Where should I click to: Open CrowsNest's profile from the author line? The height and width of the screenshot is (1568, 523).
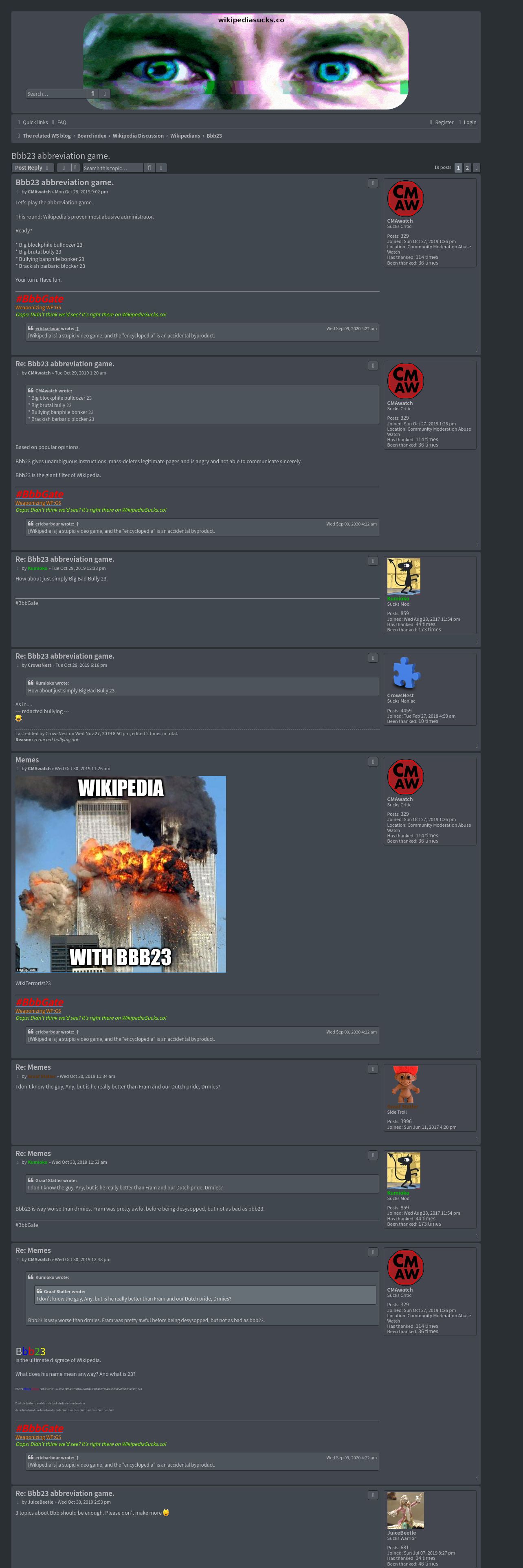point(40,665)
